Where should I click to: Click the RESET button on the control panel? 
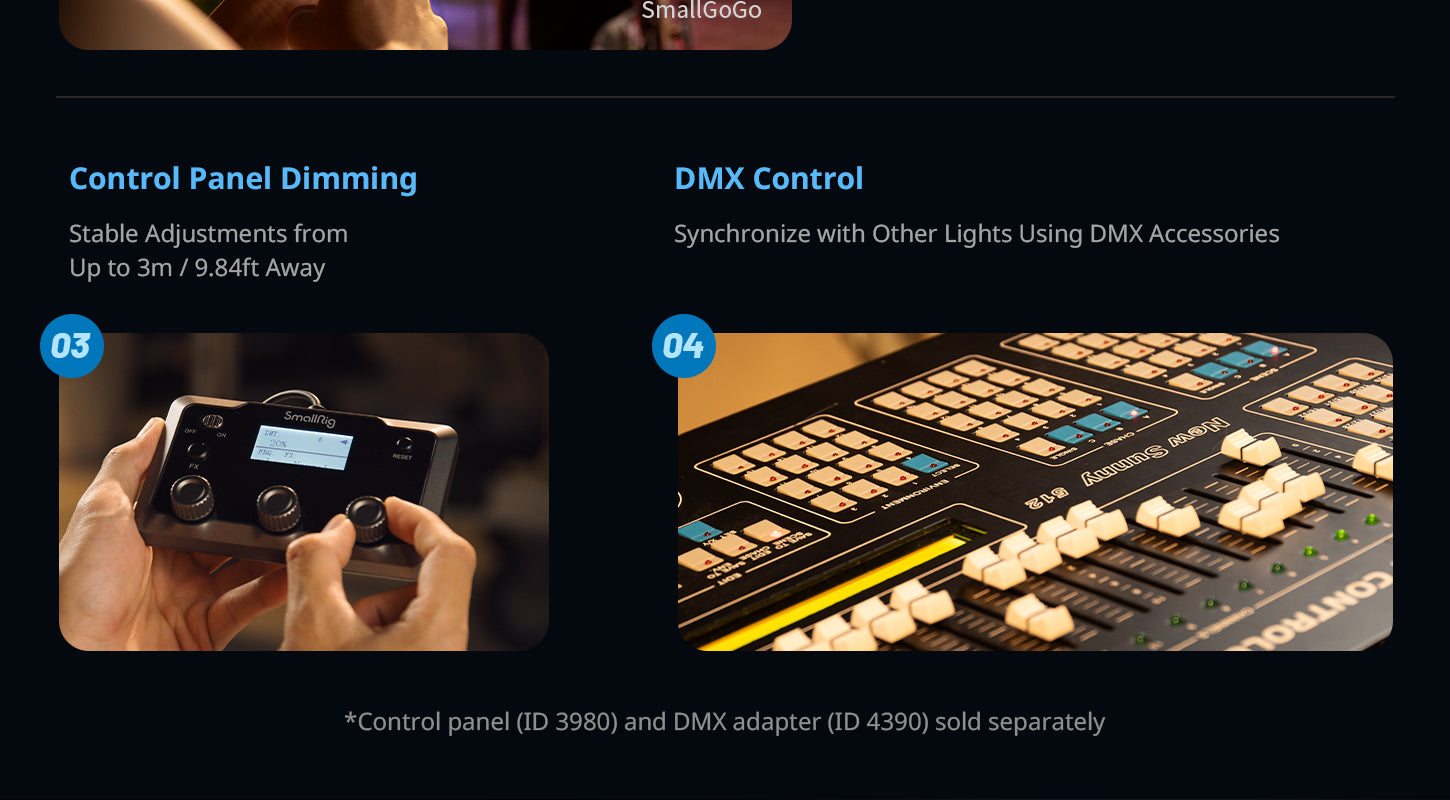(403, 446)
